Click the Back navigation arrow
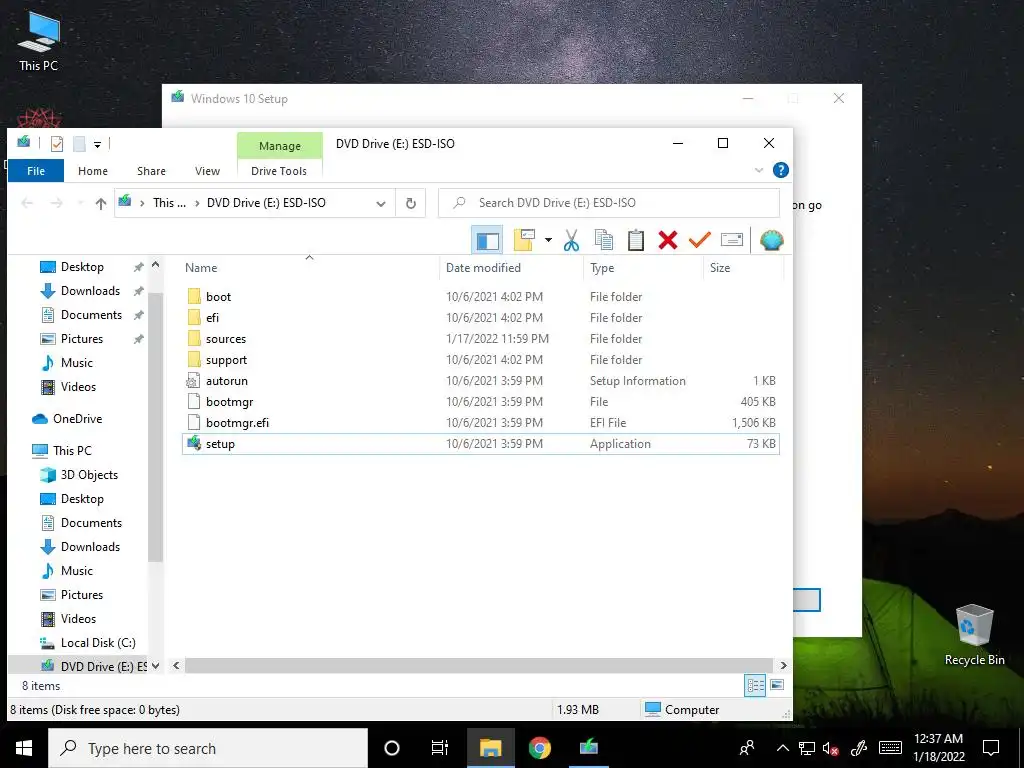The image size is (1024, 768). click(27, 203)
